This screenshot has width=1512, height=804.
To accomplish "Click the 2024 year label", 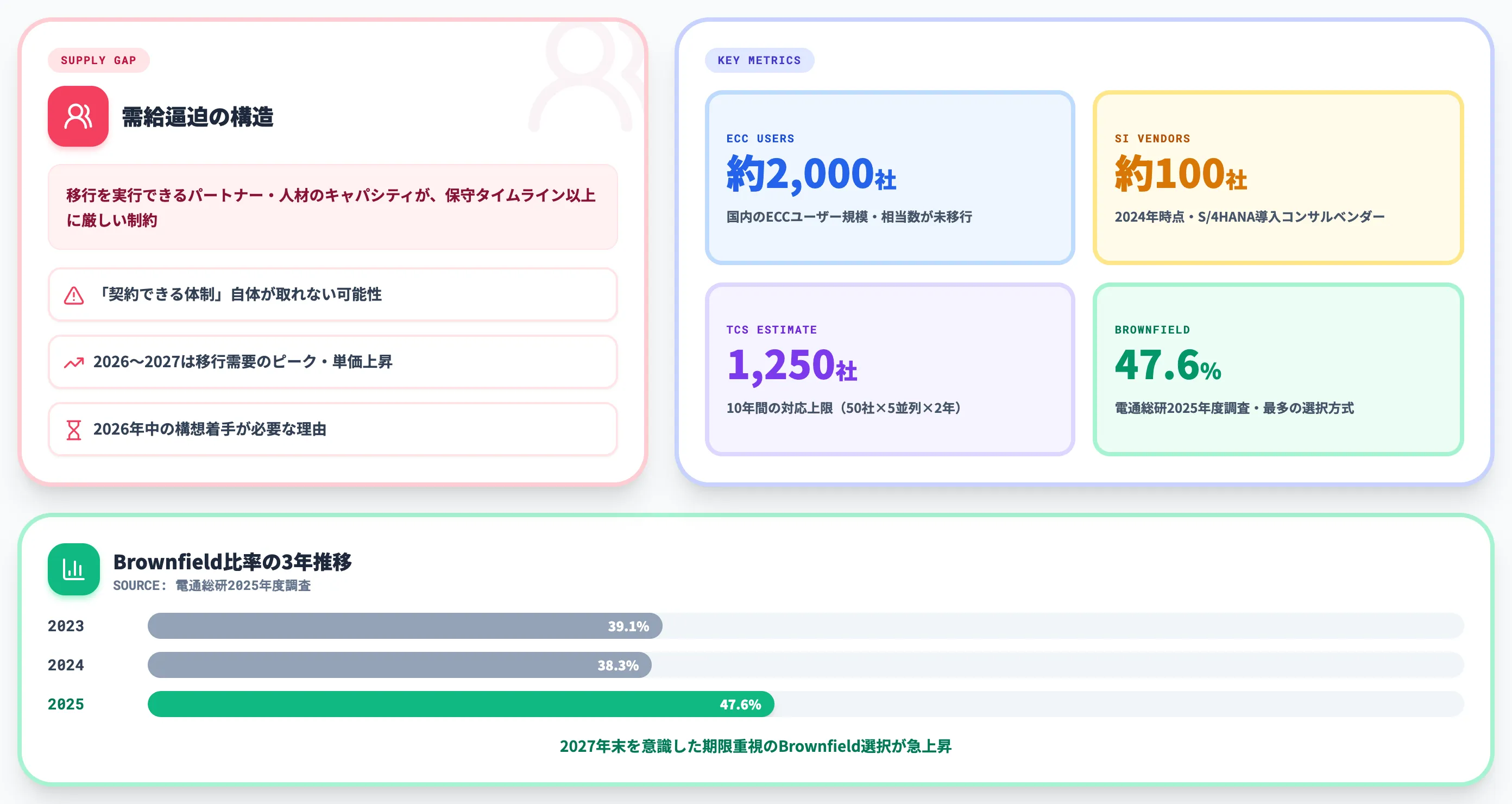I will coord(66,665).
